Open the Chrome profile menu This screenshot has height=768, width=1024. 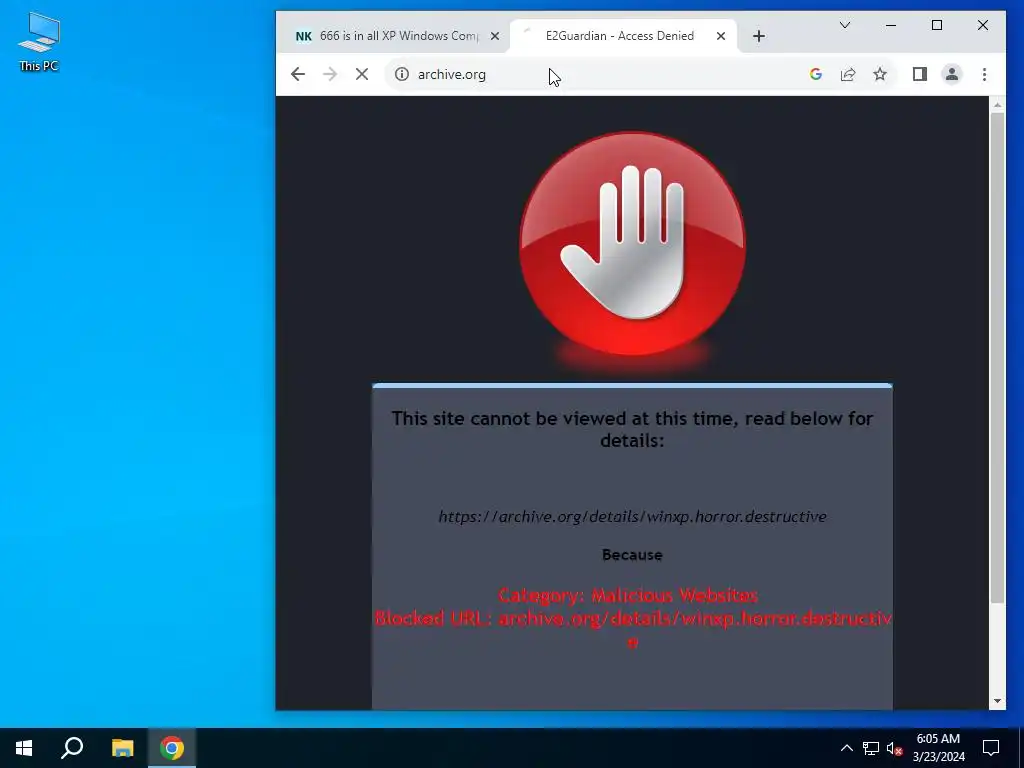[952, 74]
